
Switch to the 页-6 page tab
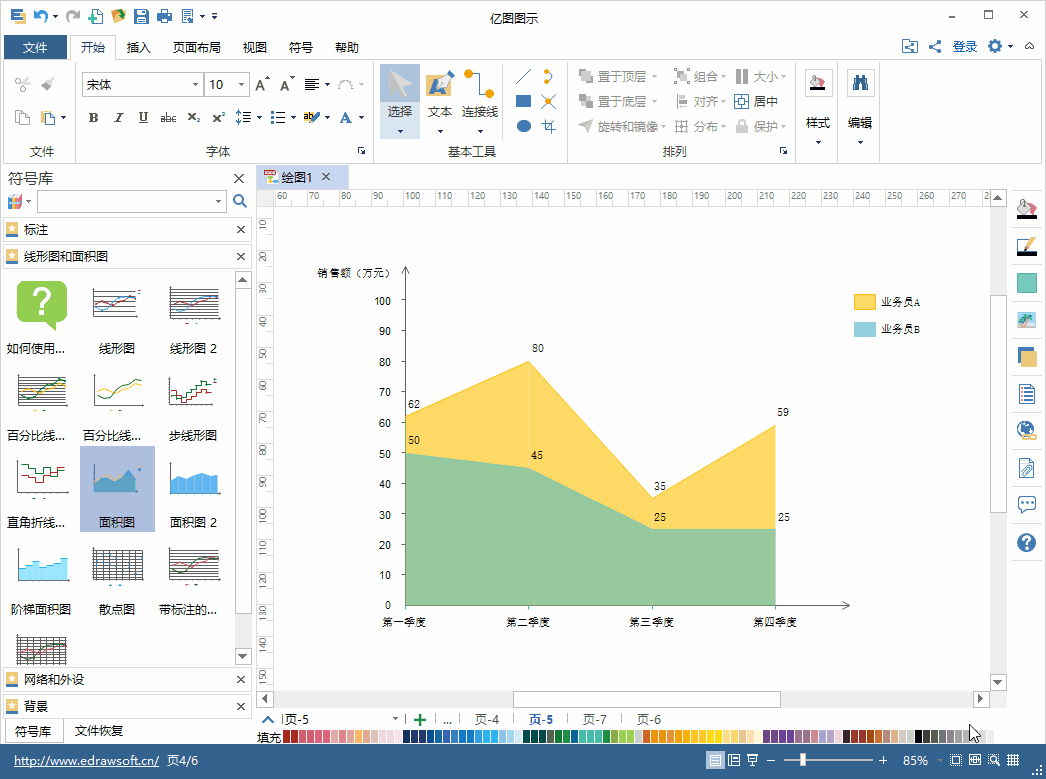[646, 718]
